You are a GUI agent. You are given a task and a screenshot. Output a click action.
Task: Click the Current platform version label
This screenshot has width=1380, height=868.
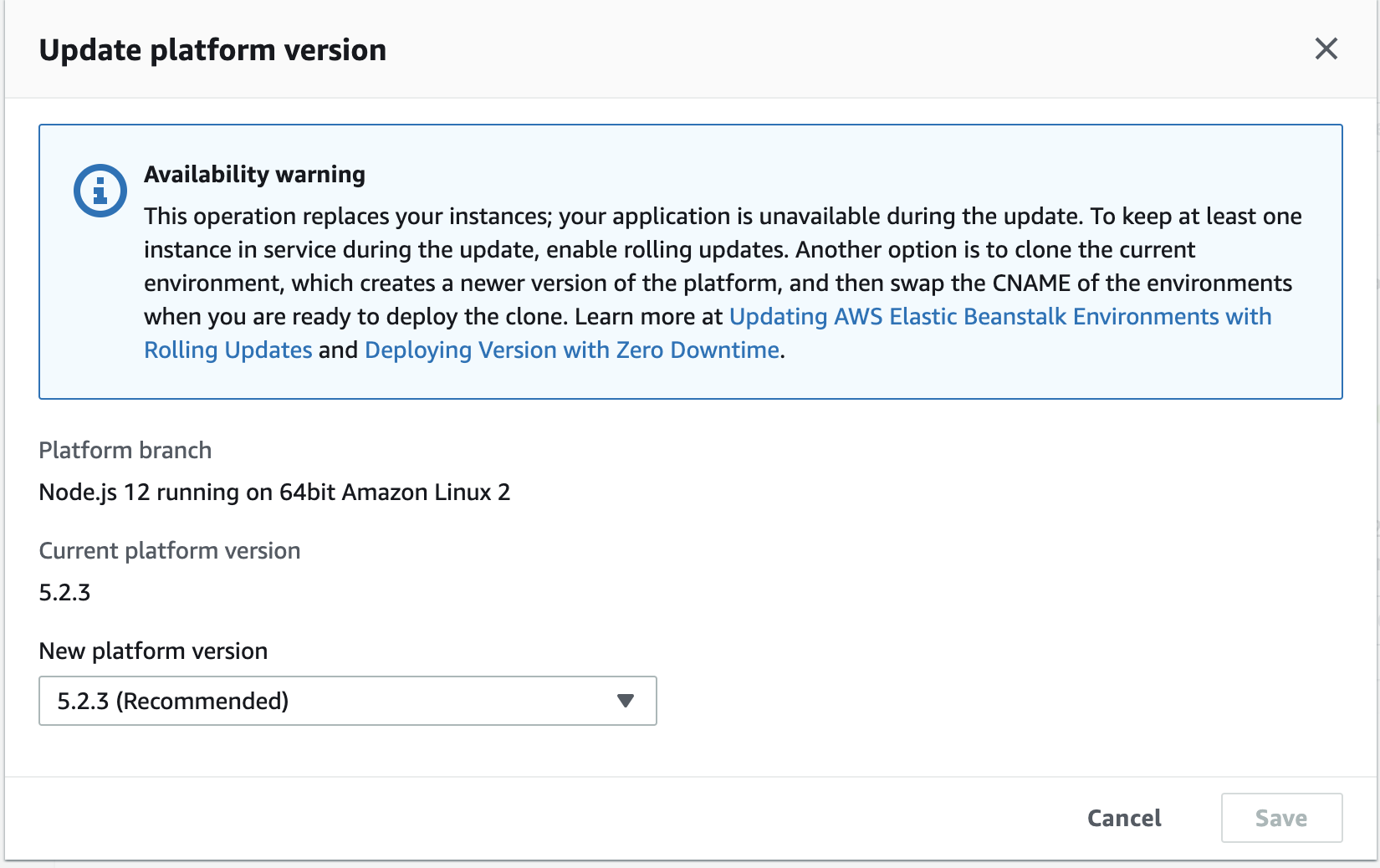coord(169,550)
